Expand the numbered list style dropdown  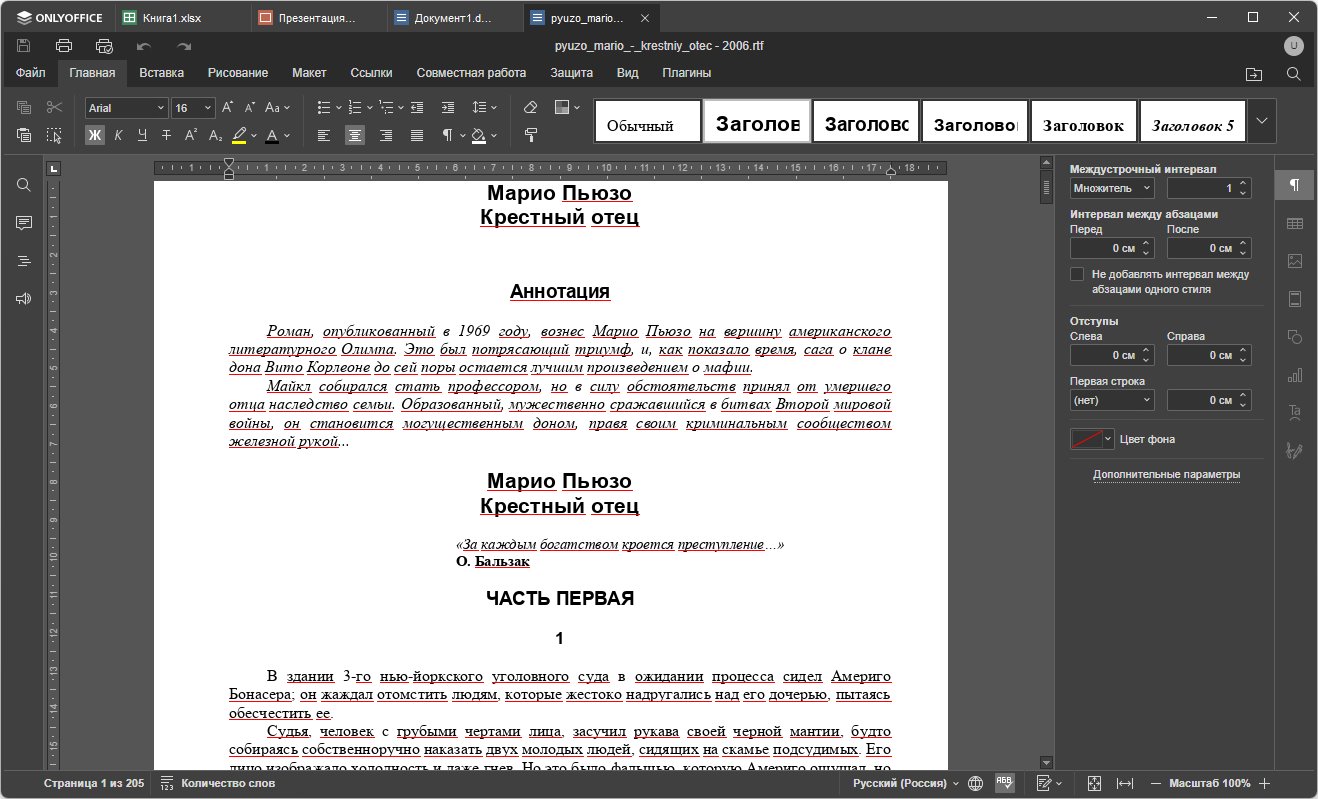[x=370, y=107]
